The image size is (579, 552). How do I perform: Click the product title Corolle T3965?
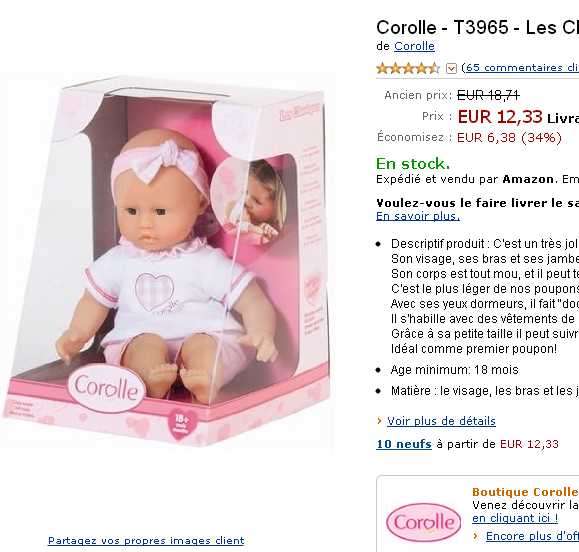477,28
